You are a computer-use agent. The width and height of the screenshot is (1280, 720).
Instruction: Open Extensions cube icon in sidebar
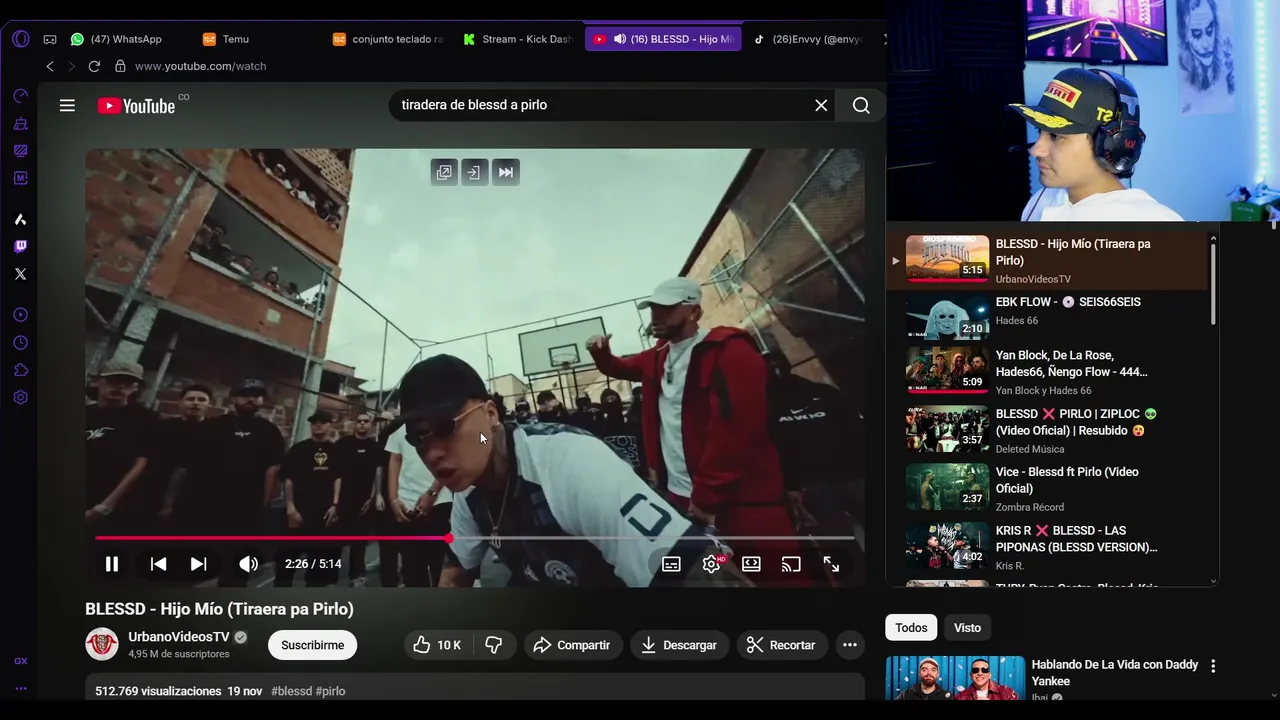click(x=20, y=370)
